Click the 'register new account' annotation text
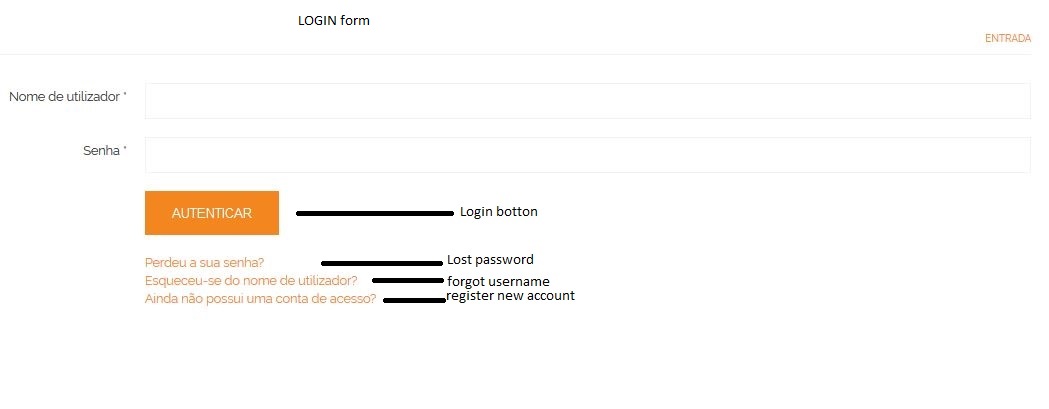Viewport: 1049px width, 409px height. pyautogui.click(x=510, y=295)
